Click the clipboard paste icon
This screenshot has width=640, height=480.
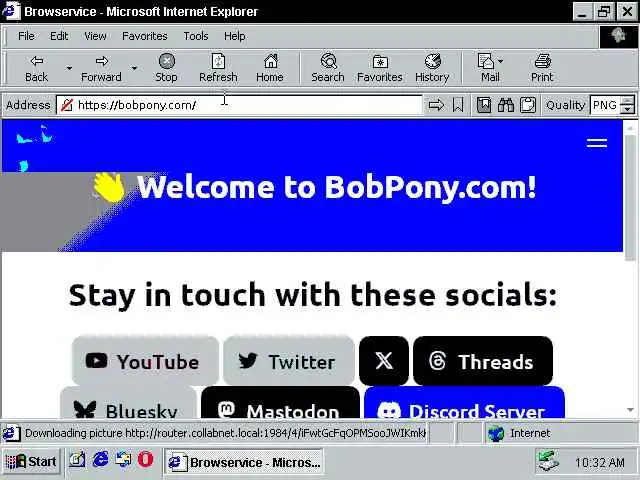528,105
